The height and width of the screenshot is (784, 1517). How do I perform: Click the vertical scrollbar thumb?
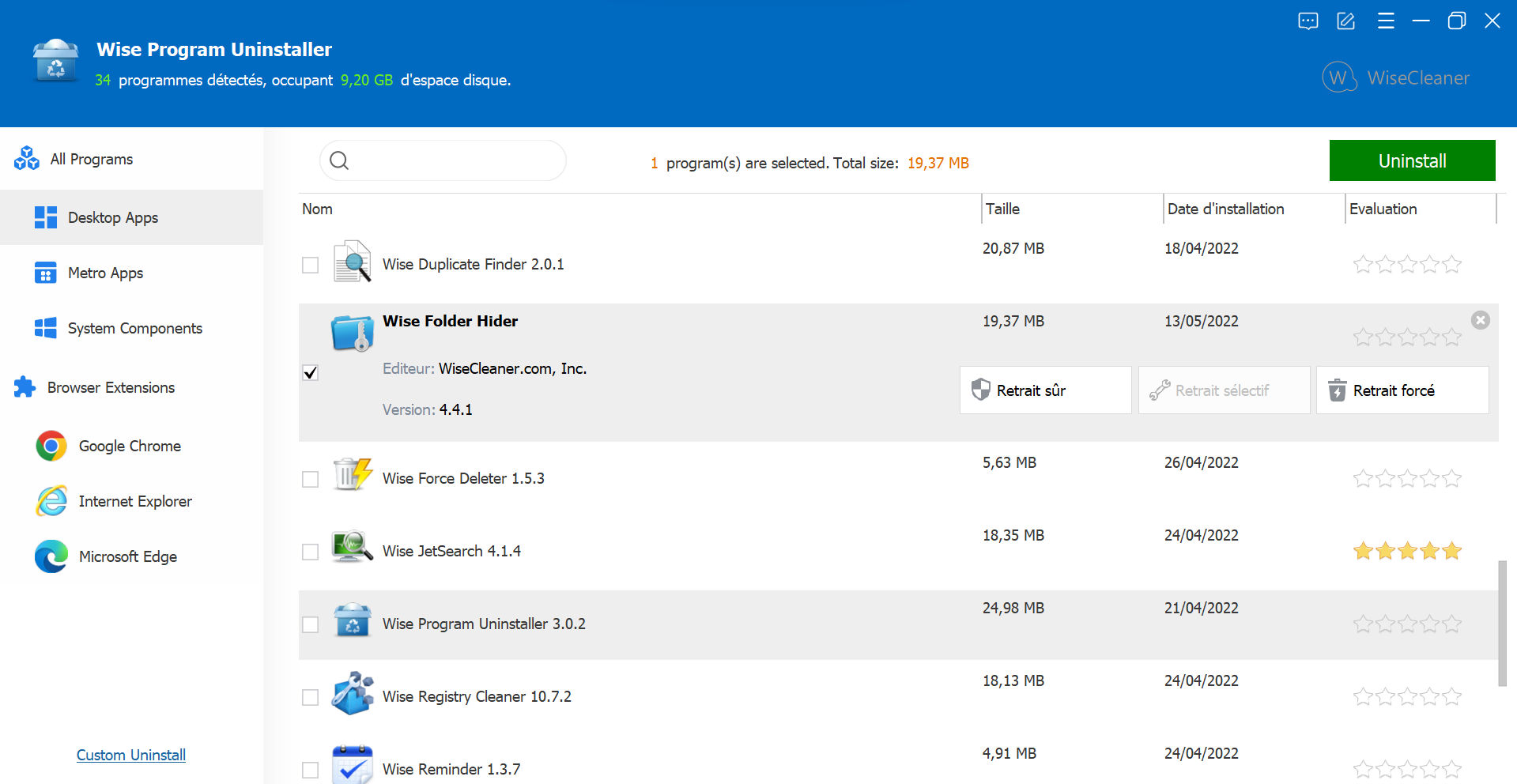(1502, 624)
